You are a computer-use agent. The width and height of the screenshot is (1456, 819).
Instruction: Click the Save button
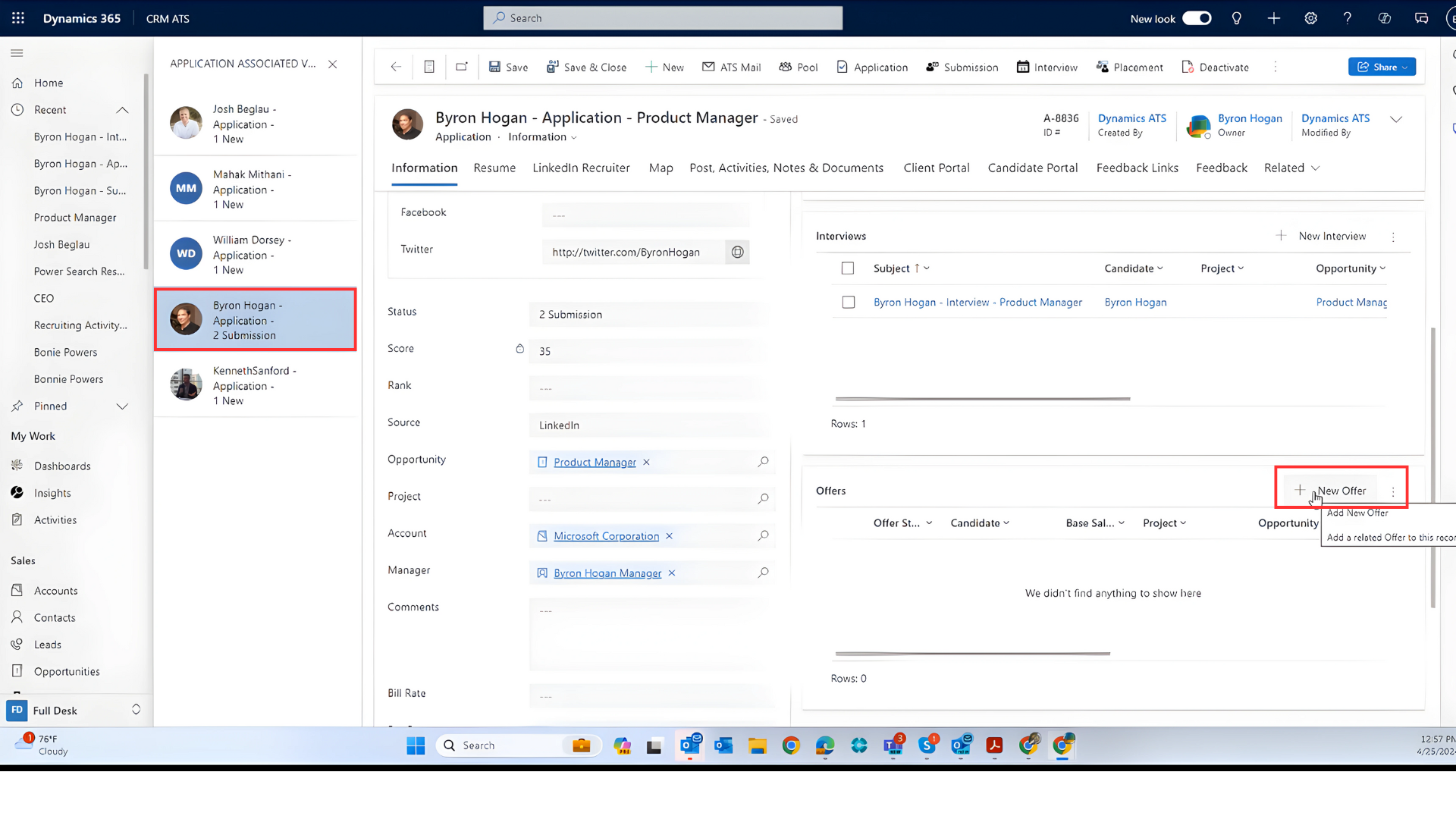pos(508,67)
